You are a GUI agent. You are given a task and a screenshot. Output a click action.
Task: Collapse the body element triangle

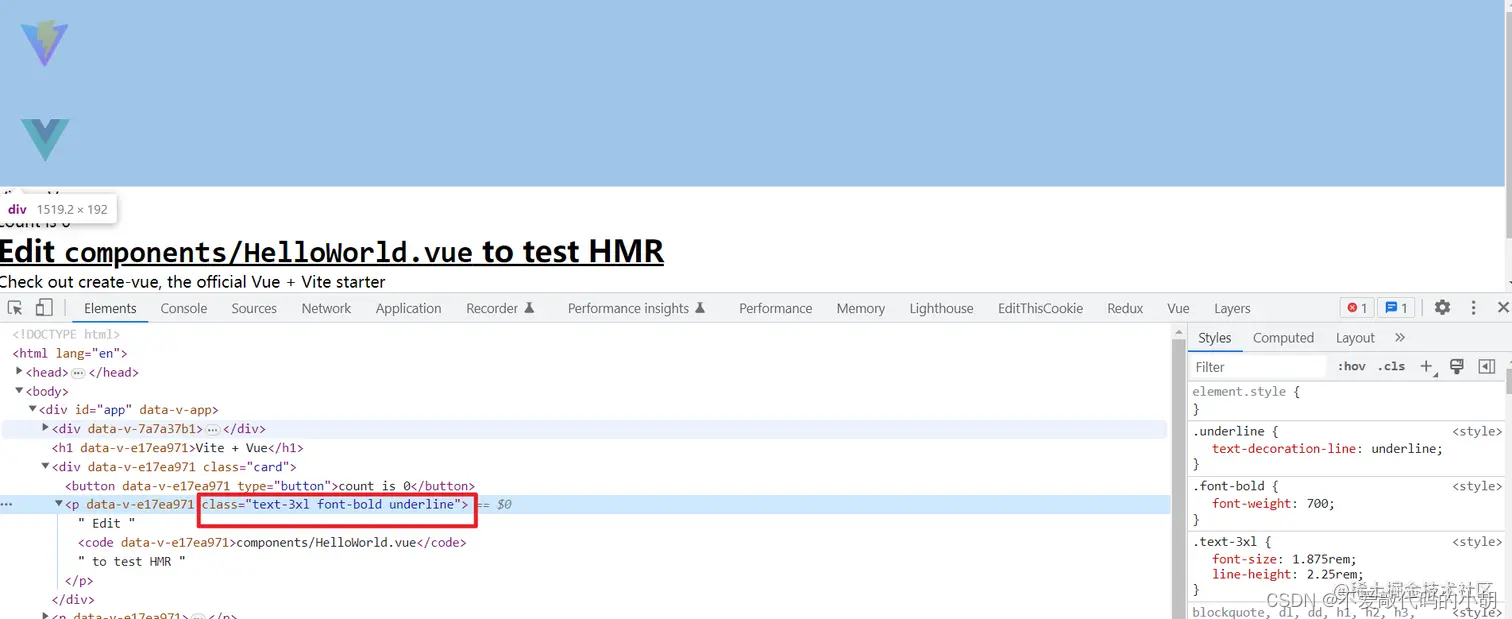[19, 391]
